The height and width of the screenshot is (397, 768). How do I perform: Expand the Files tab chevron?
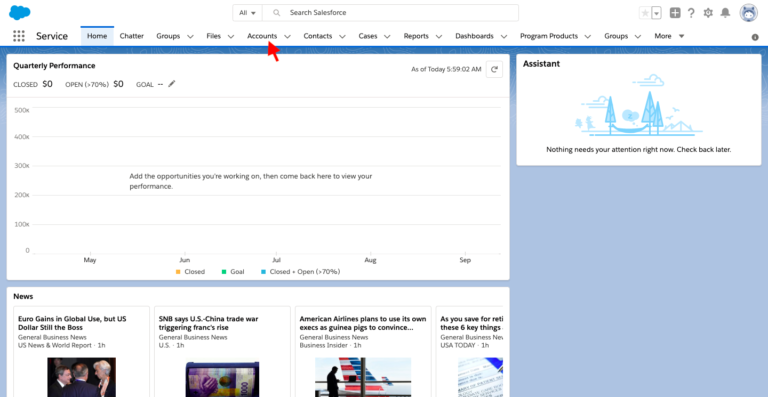pos(231,36)
